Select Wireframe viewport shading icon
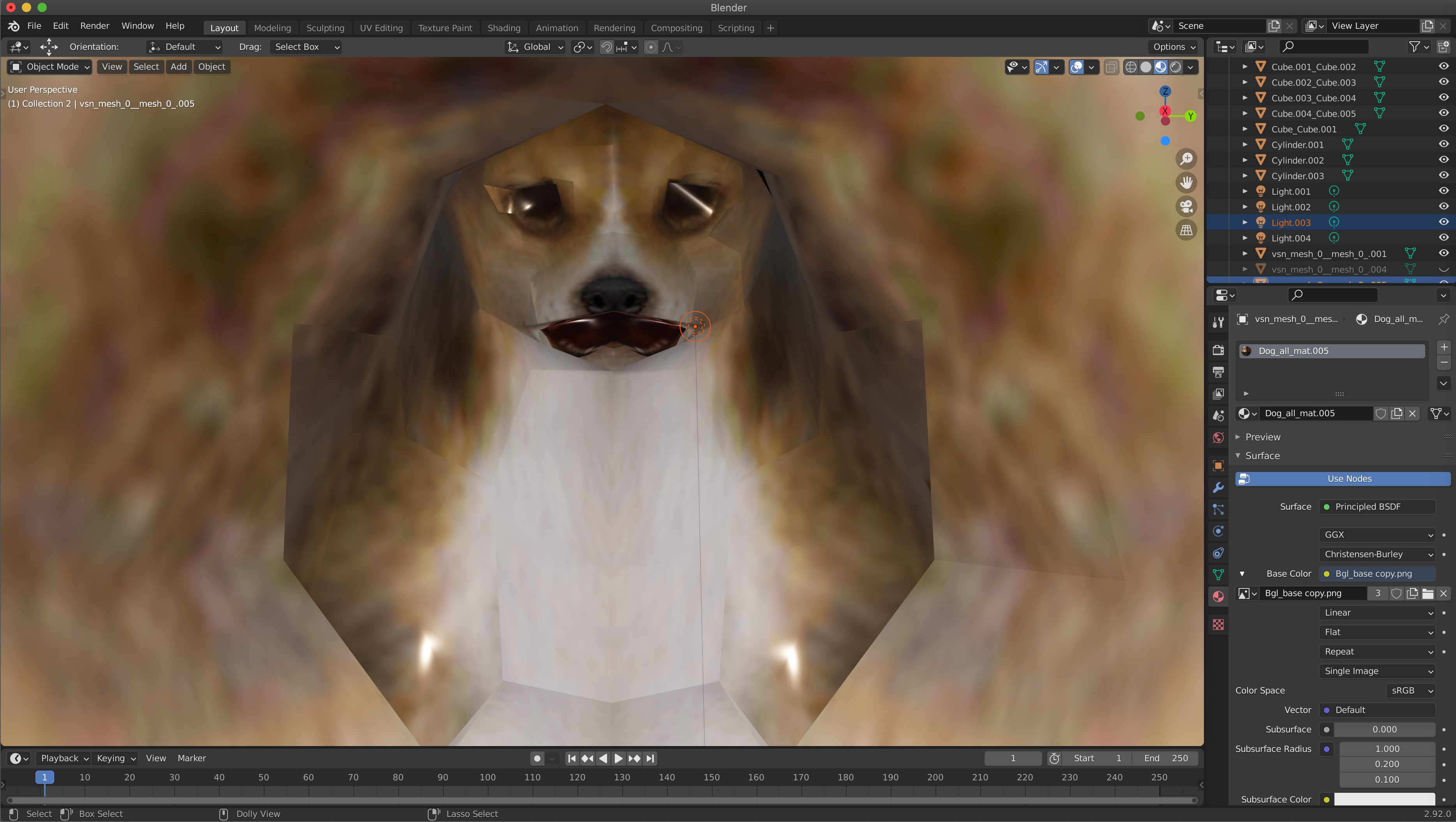 click(x=1130, y=67)
